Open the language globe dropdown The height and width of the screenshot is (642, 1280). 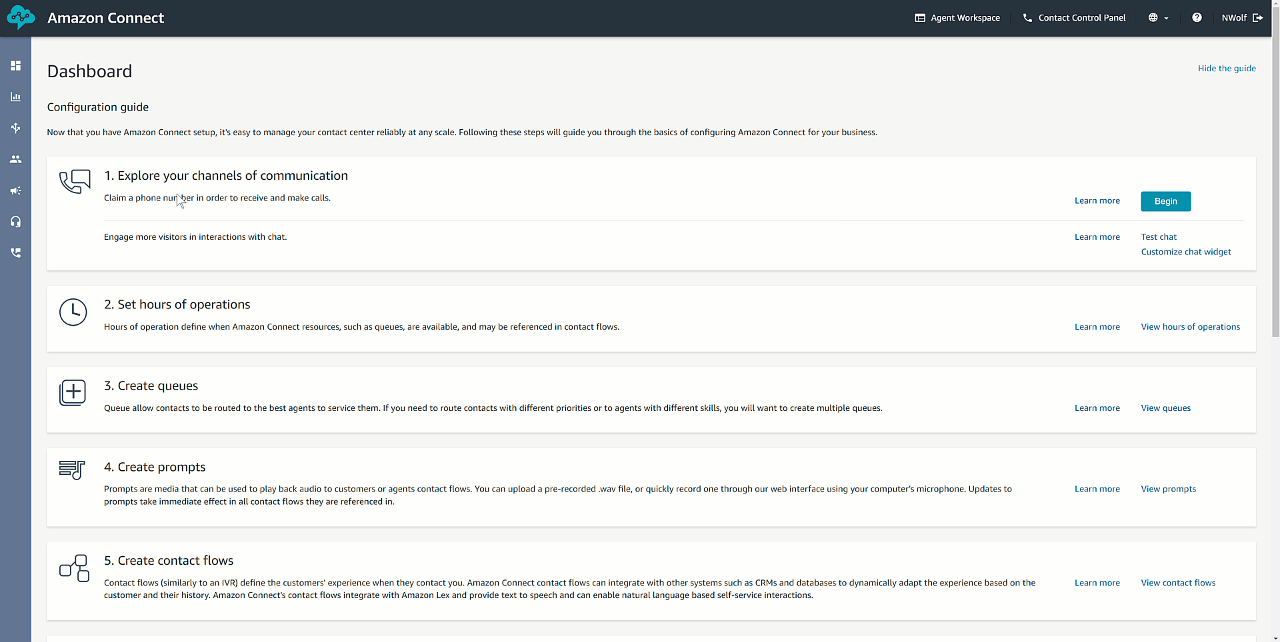click(x=1158, y=18)
